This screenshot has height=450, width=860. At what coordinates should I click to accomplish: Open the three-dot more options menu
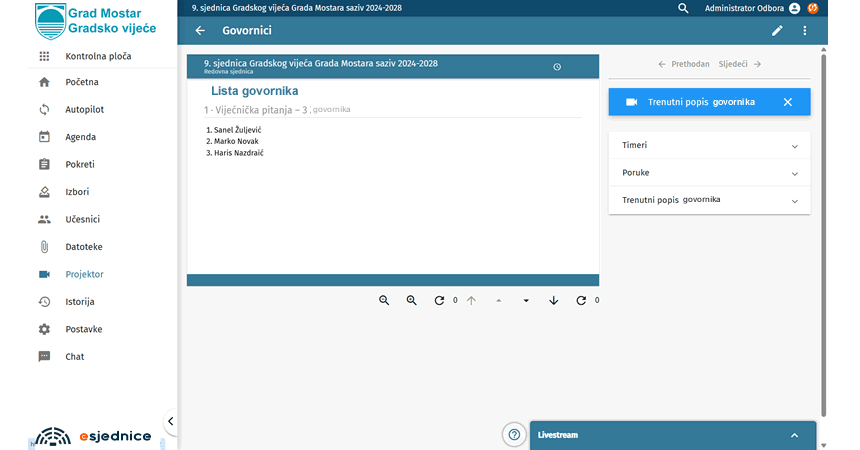coord(805,31)
